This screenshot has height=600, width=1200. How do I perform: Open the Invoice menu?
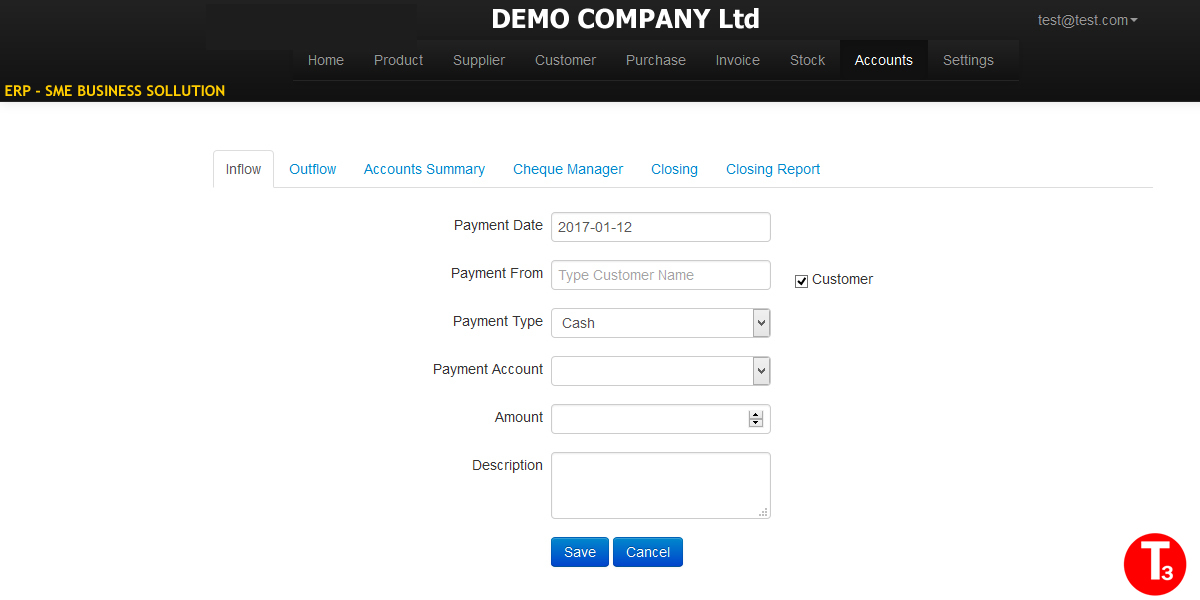coord(738,60)
